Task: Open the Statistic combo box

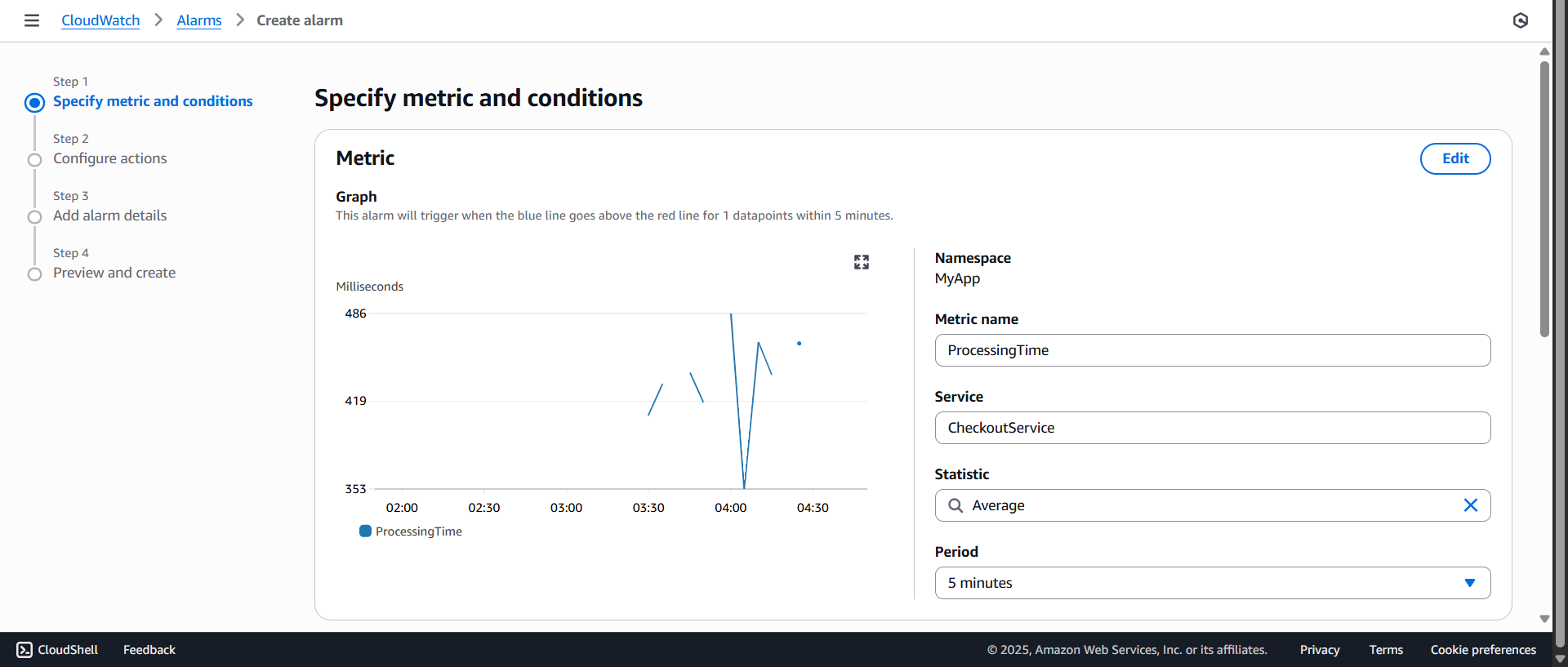Action: 1212,505
